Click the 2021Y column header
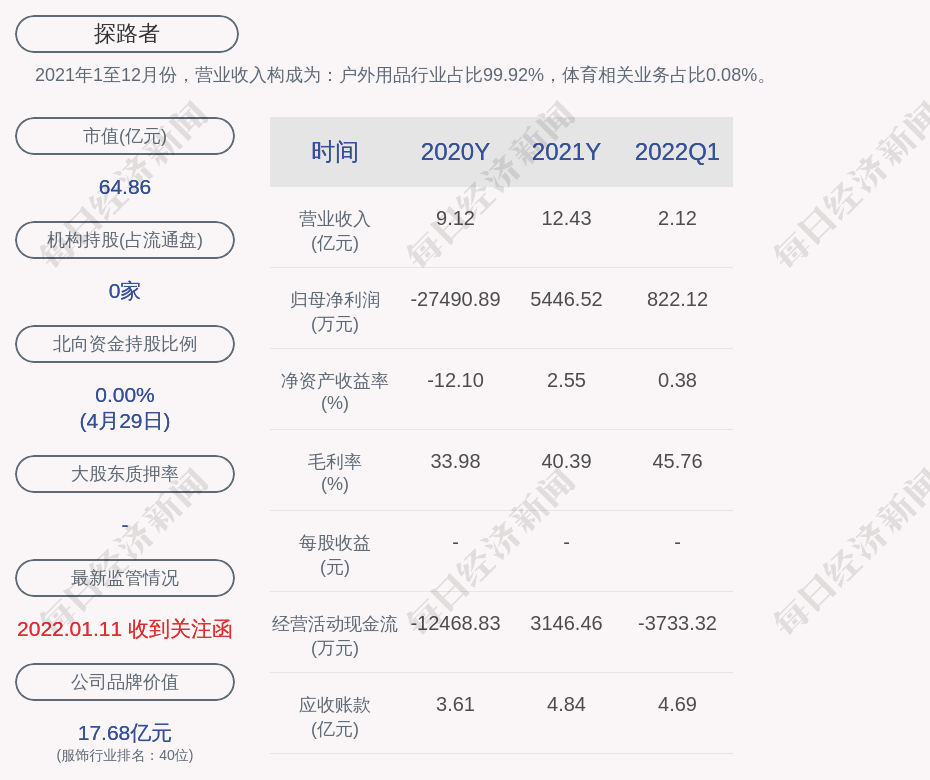The height and width of the screenshot is (780, 930). 566,152
